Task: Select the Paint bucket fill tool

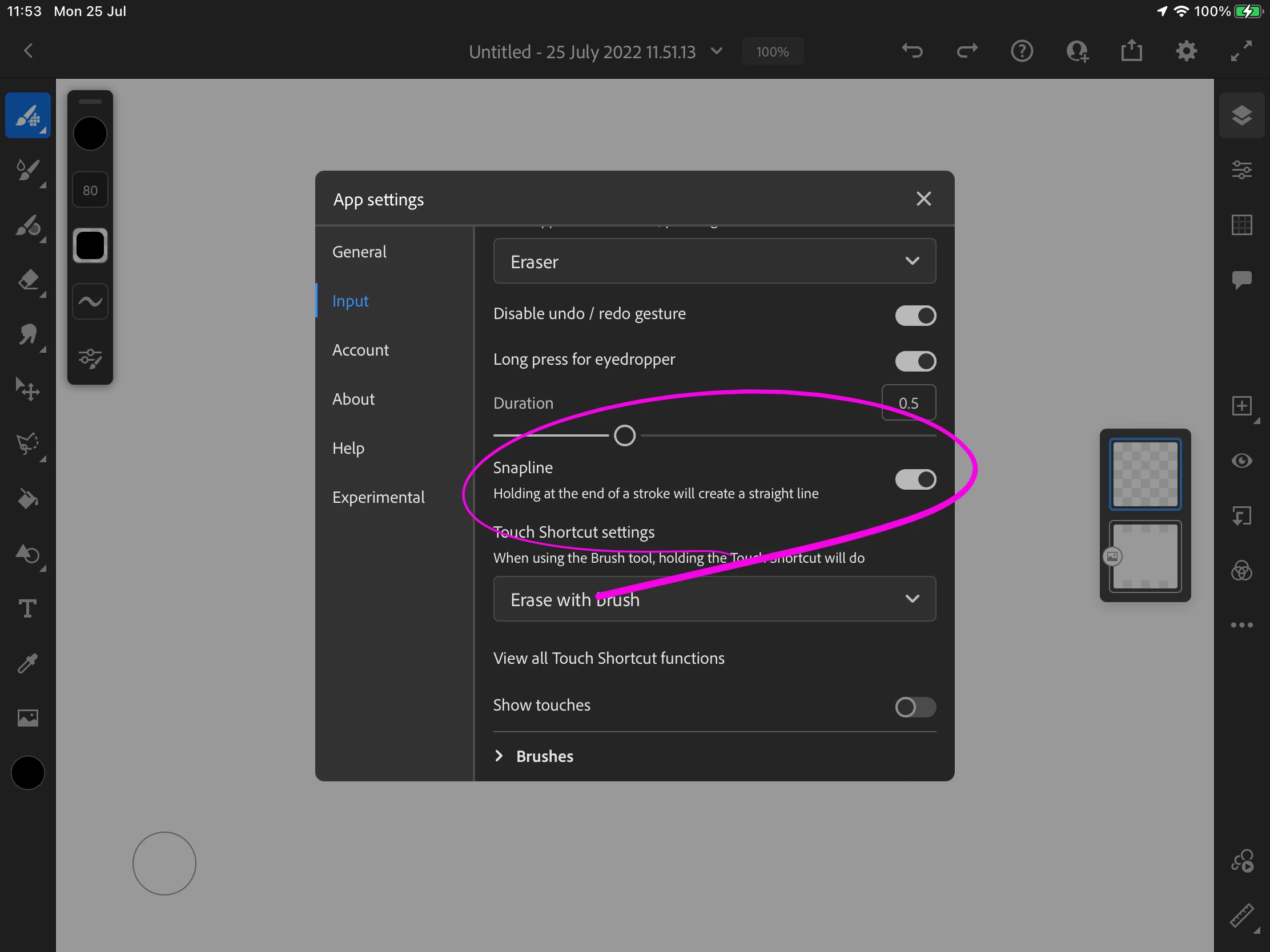Action: tap(27, 500)
